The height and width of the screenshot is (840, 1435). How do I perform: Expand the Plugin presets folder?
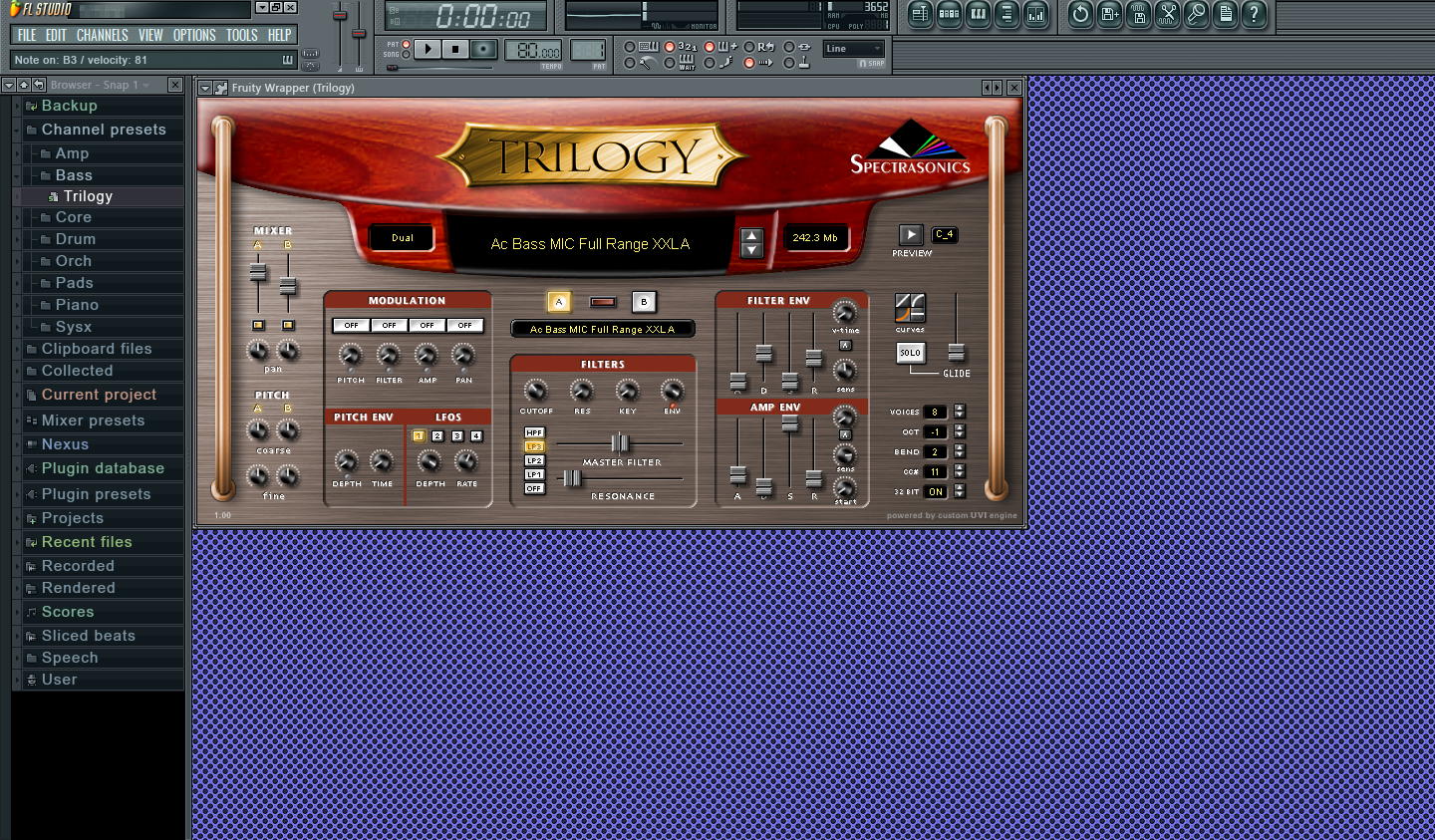(96, 494)
